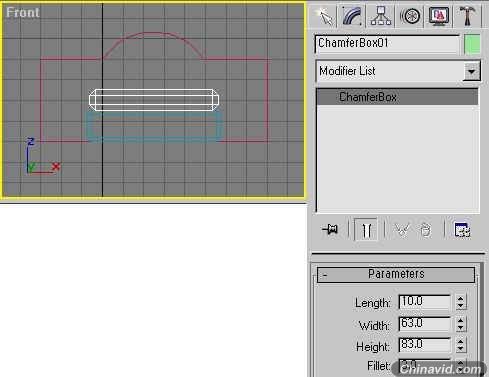Open the Hierarchy panel tab
The height and width of the screenshot is (377, 489).
381,16
